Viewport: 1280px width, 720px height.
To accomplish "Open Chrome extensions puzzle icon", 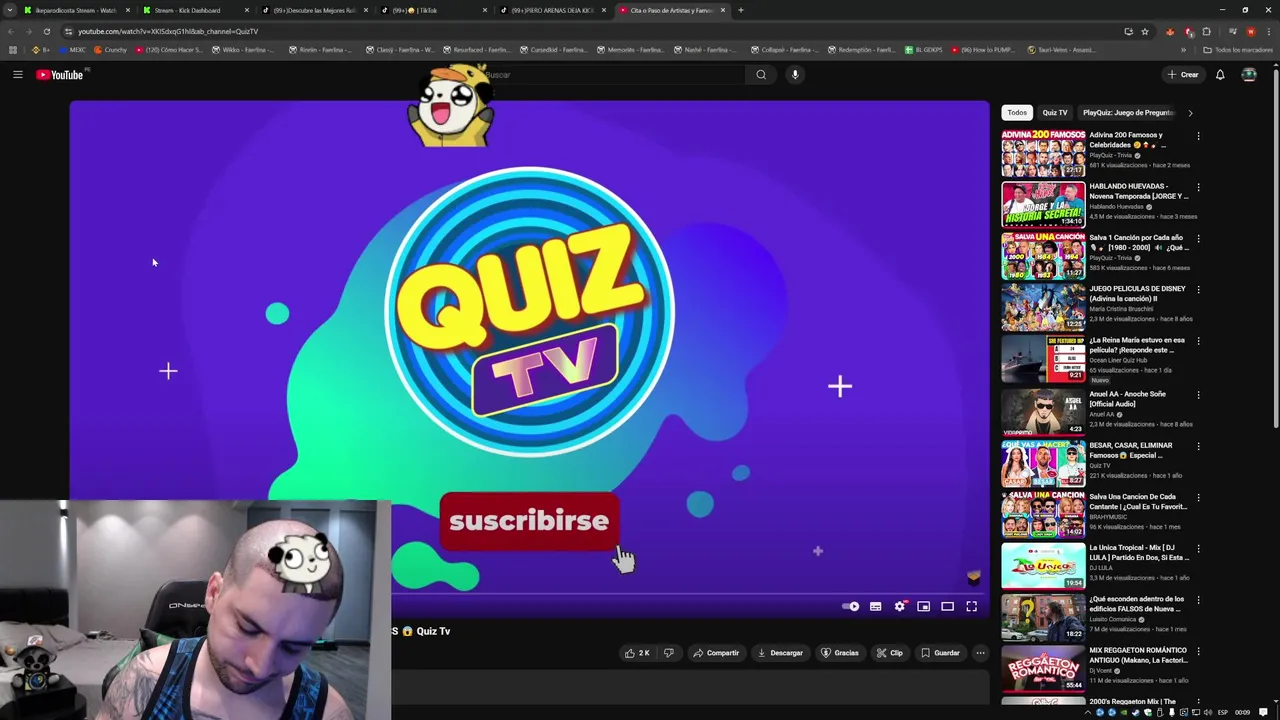I will pyautogui.click(x=1206, y=31).
